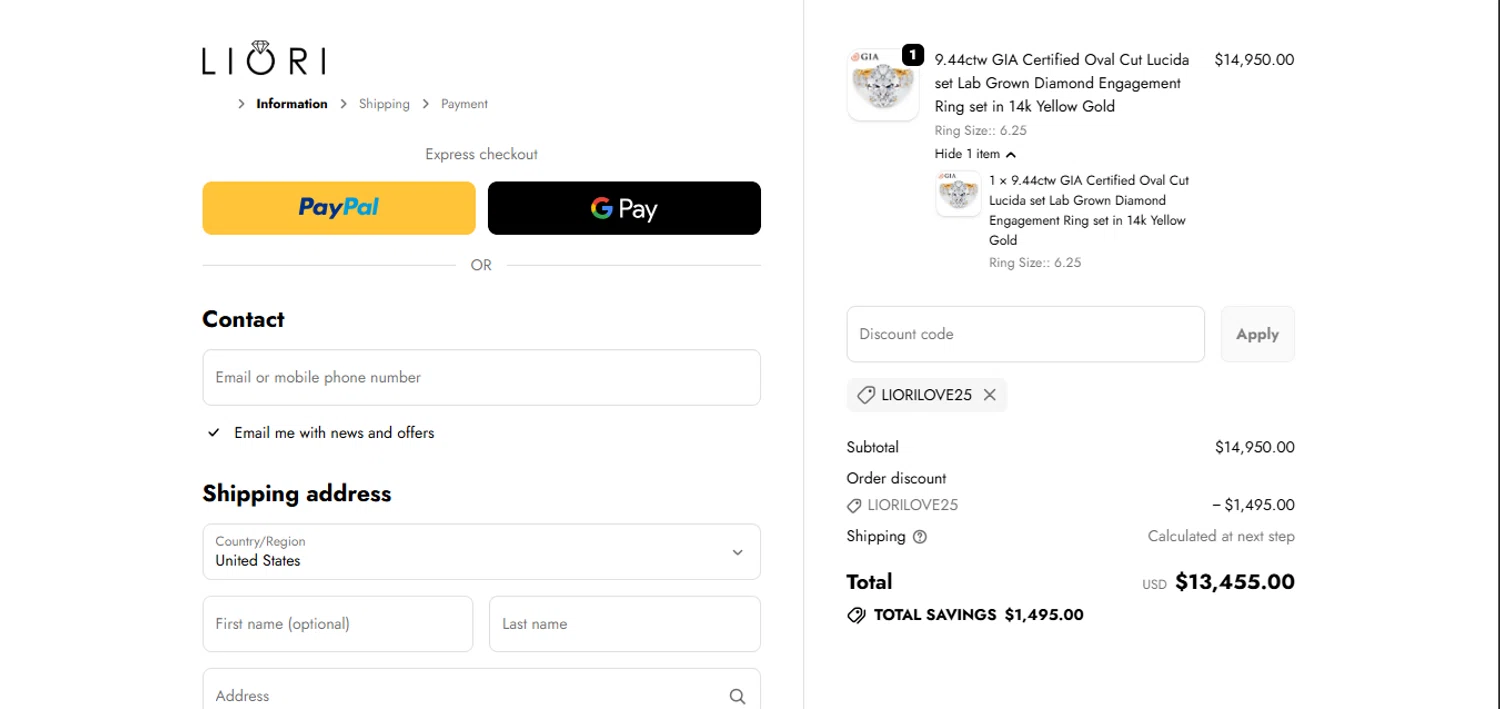The height and width of the screenshot is (709, 1500).
Task: Go to the Payment breadcrumb step
Action: [464, 104]
